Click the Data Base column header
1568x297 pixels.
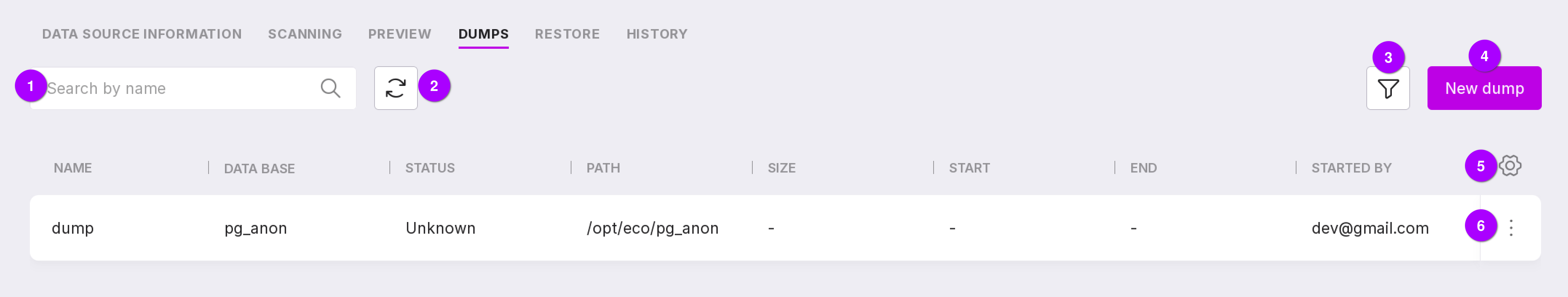tap(259, 169)
